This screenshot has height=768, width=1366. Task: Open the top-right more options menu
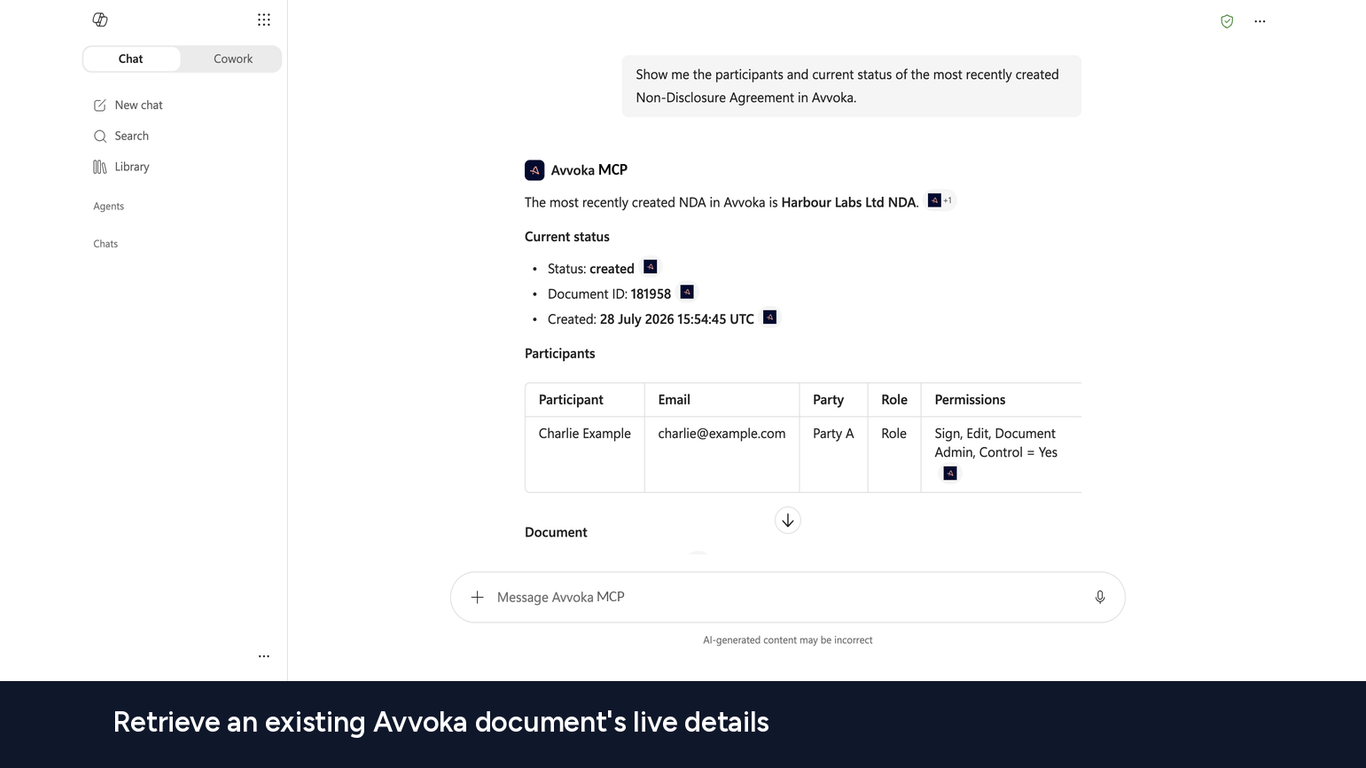coord(1260,21)
